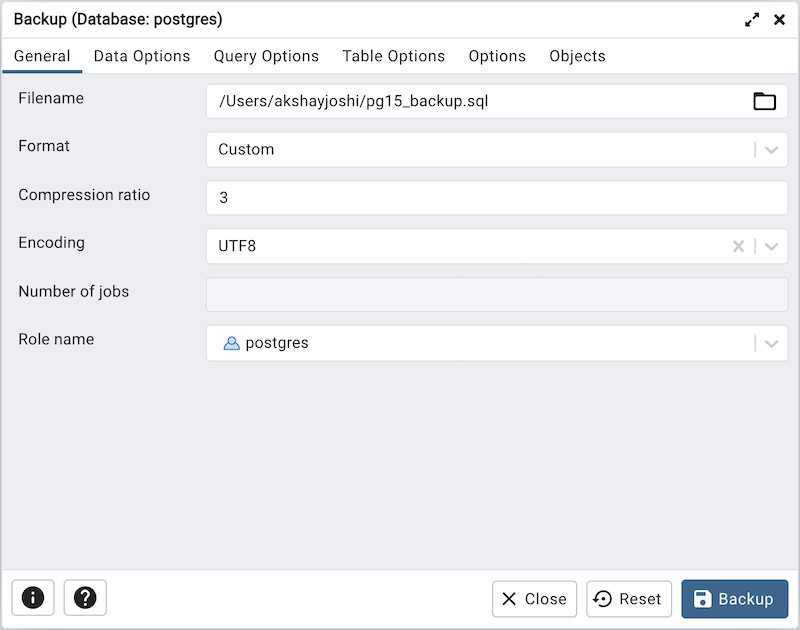Open the file browser folder icon
This screenshot has height=630, width=800.
pyautogui.click(x=764, y=100)
